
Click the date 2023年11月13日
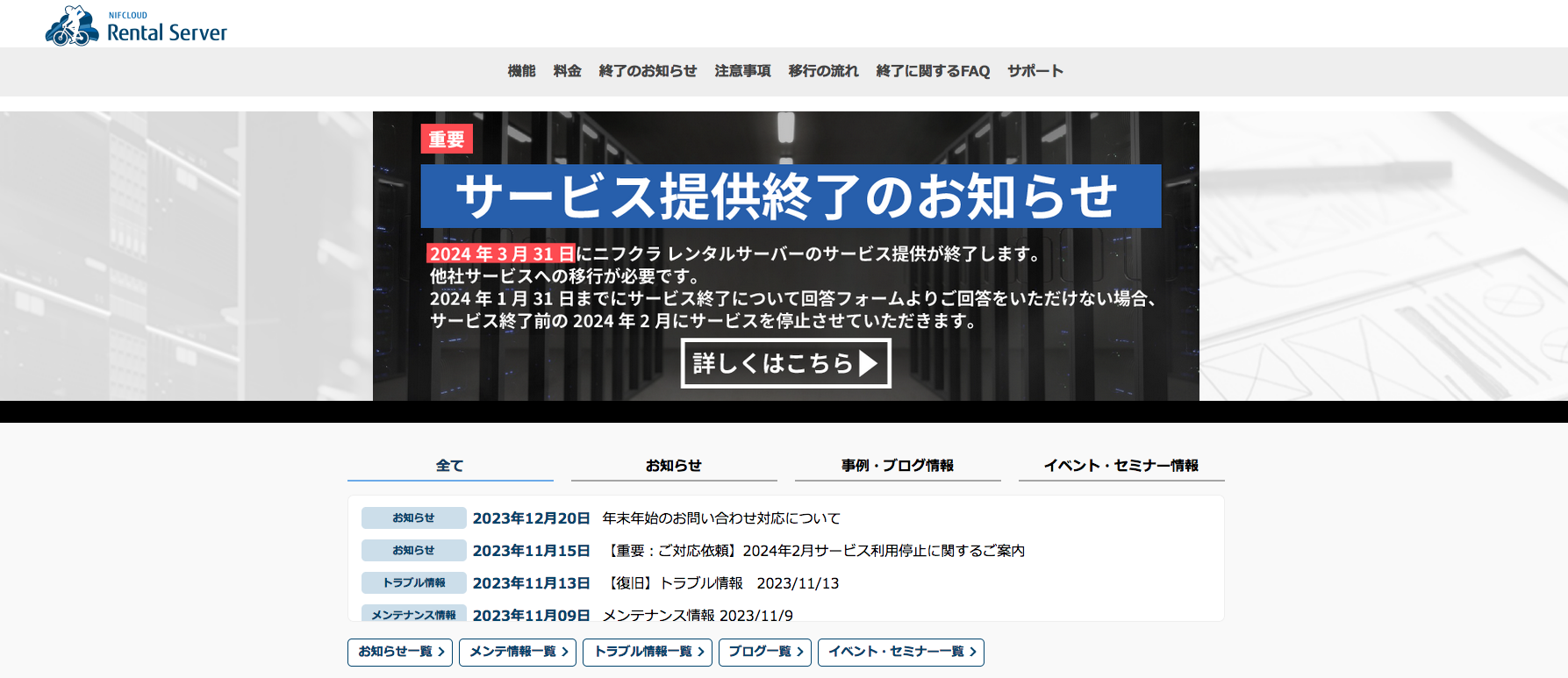pos(531,583)
